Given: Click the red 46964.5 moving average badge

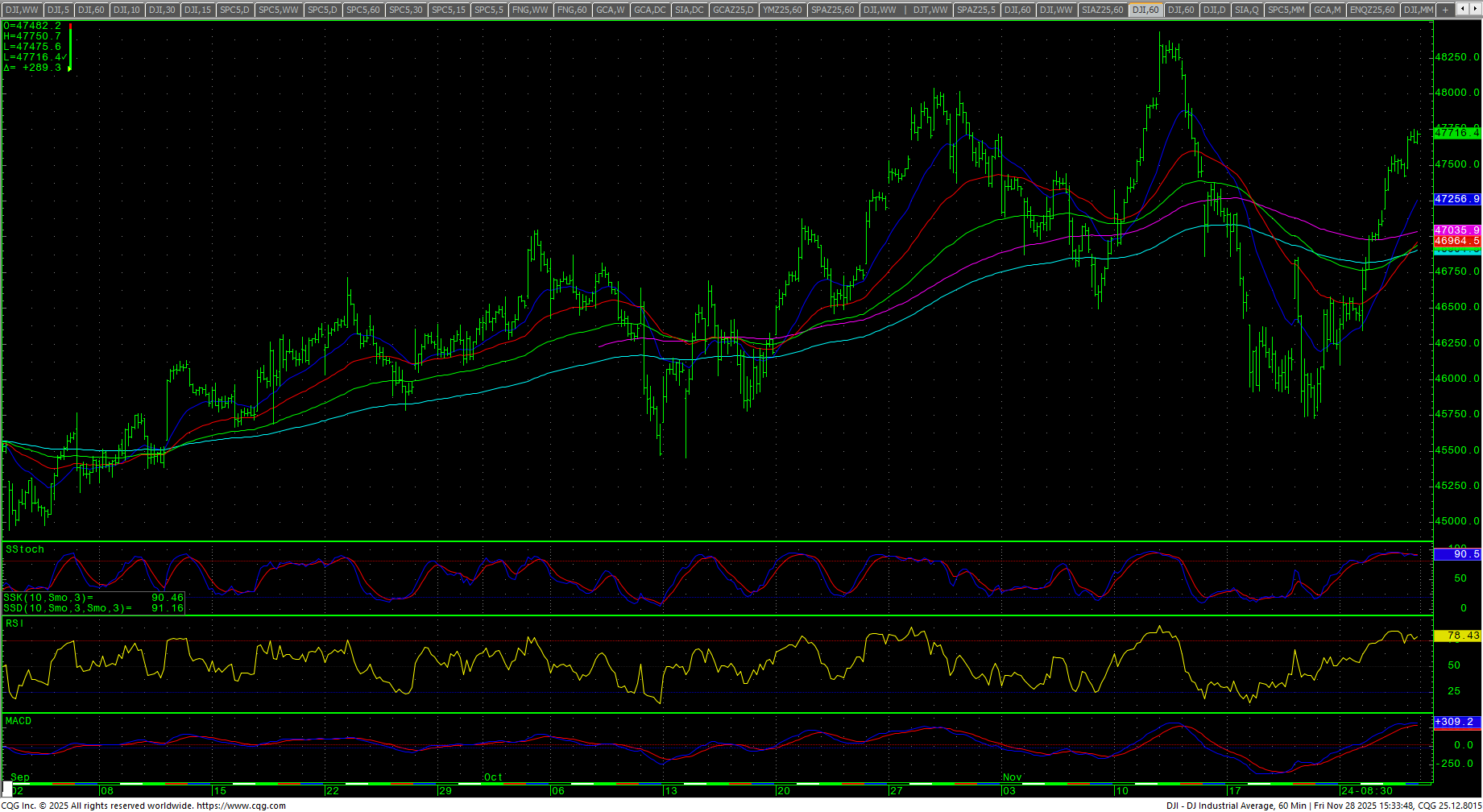Looking at the screenshot, I should 1457,241.
